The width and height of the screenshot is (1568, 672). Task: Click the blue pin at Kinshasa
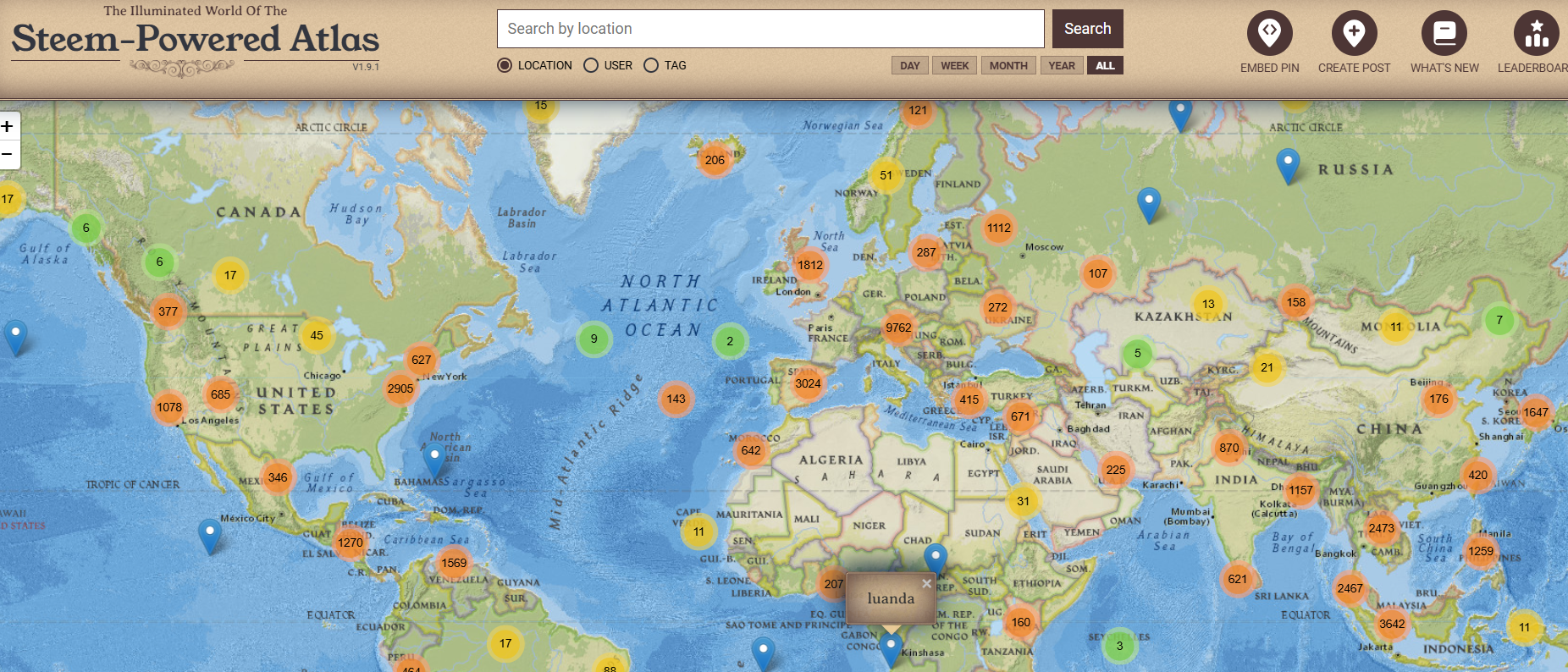tap(891, 650)
